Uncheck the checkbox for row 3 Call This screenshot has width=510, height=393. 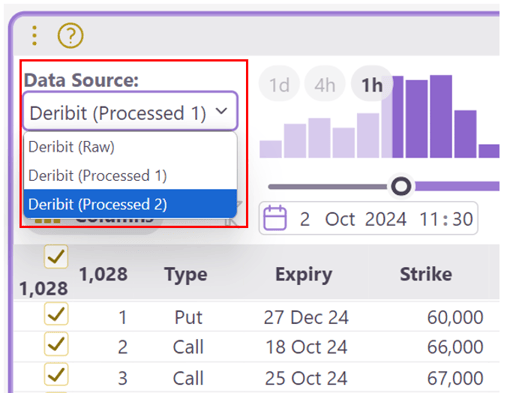(56, 374)
